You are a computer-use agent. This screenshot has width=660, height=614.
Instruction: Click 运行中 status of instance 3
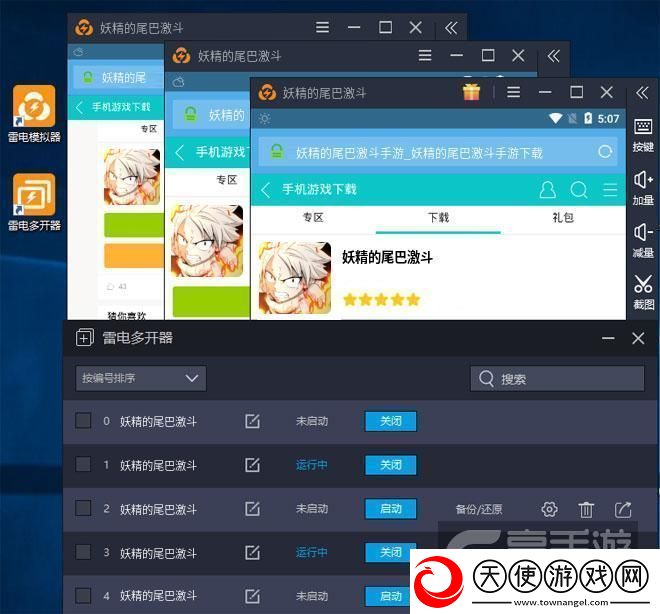click(311, 553)
